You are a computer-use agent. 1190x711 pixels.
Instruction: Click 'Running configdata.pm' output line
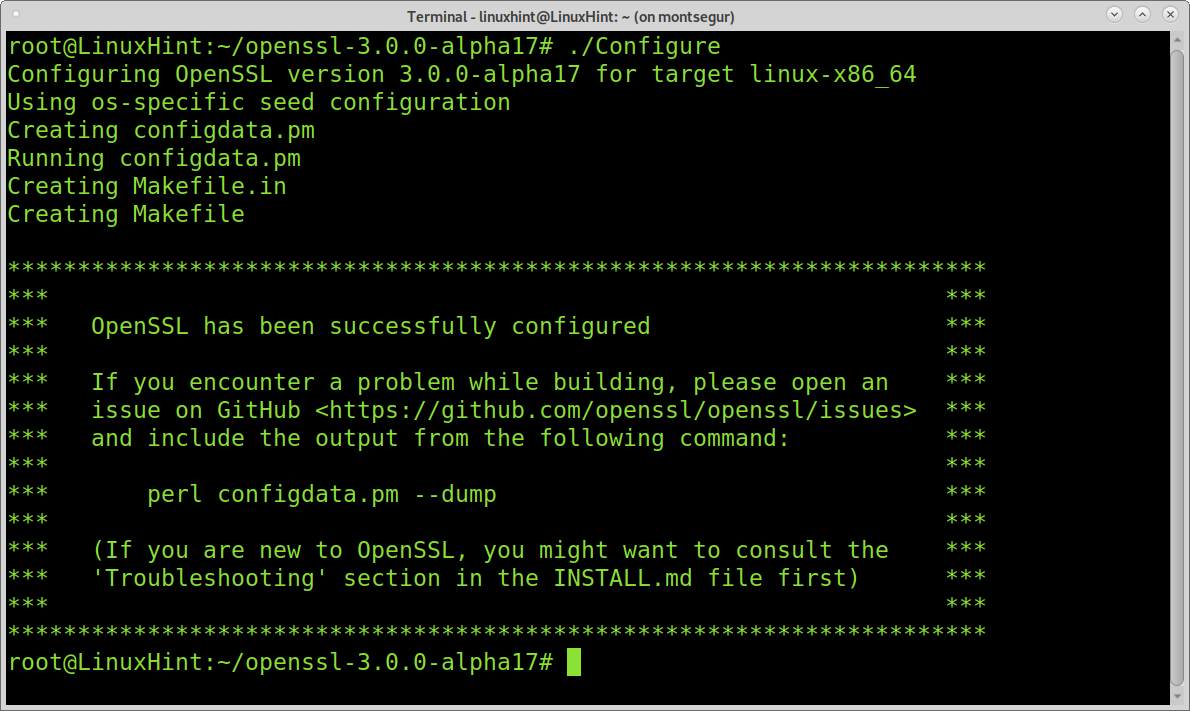[153, 157]
